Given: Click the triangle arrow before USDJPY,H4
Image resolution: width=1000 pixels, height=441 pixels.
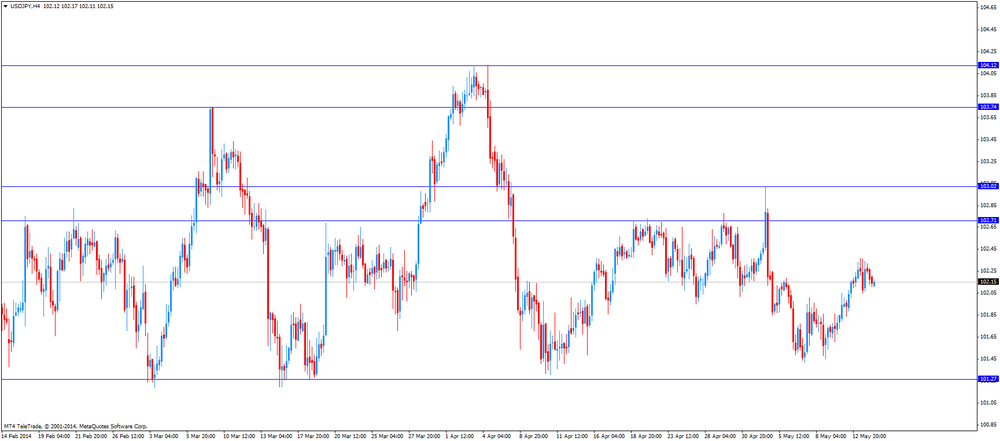Looking at the screenshot, I should point(6,5).
